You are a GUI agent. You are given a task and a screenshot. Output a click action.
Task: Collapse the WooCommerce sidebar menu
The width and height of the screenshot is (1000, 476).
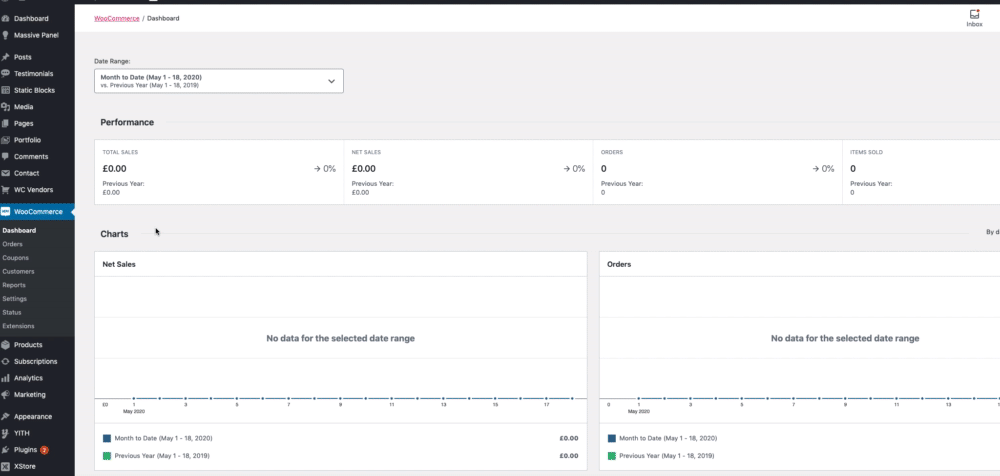click(x=37, y=211)
